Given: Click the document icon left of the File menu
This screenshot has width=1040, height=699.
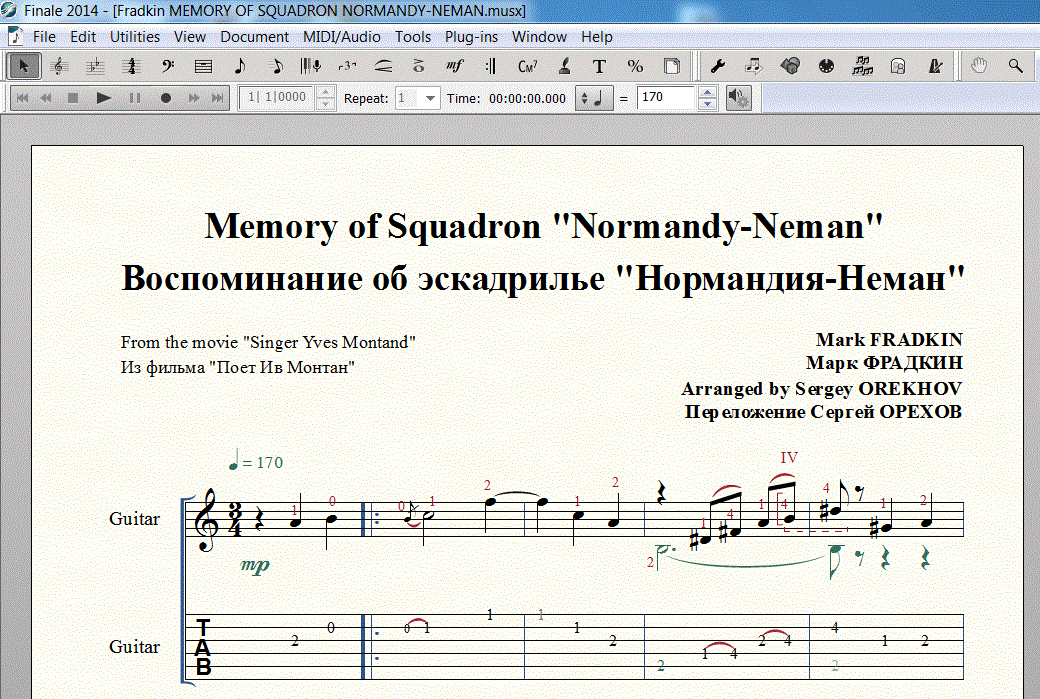Looking at the screenshot, I should click(x=15, y=36).
